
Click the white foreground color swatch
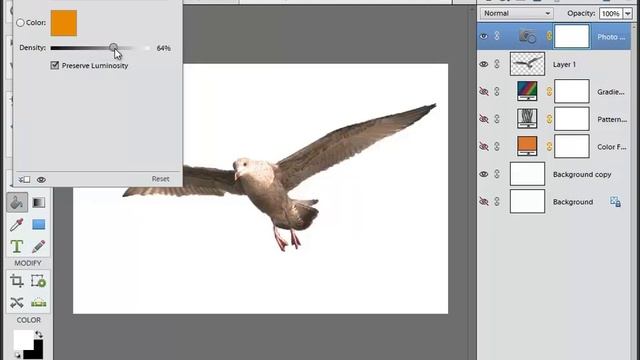pos(23,340)
